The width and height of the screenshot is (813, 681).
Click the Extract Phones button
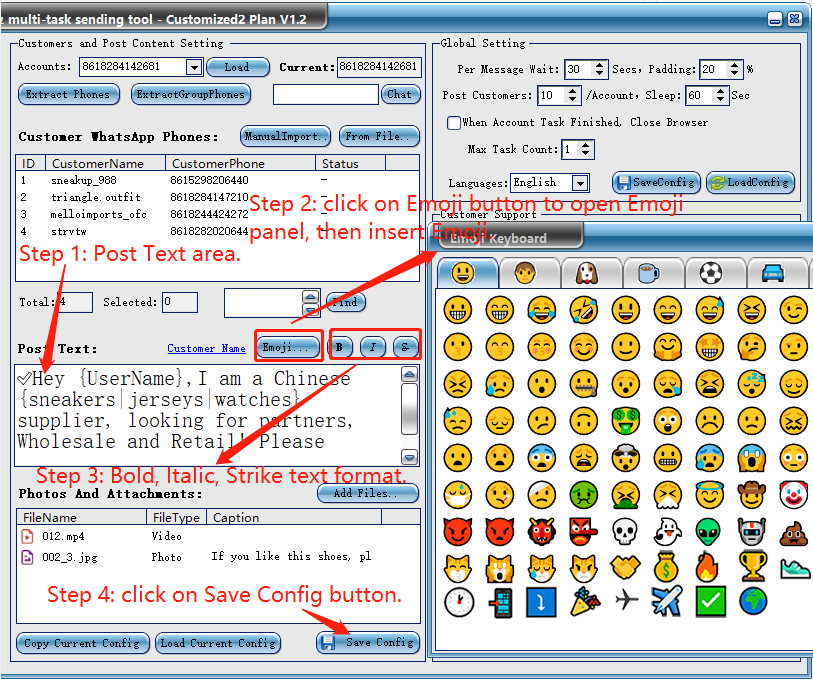click(x=68, y=94)
